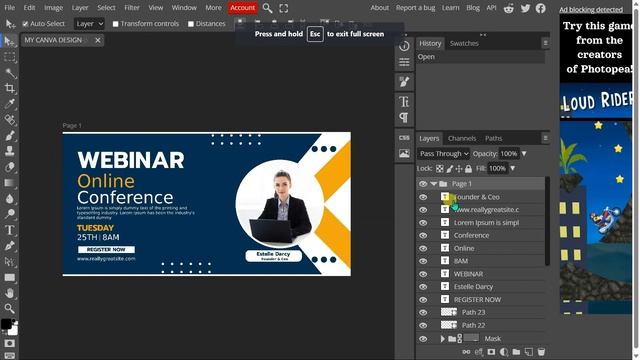The height and width of the screenshot is (360, 640).
Task: Select the Rectangle Select tool
Action: coord(9,57)
